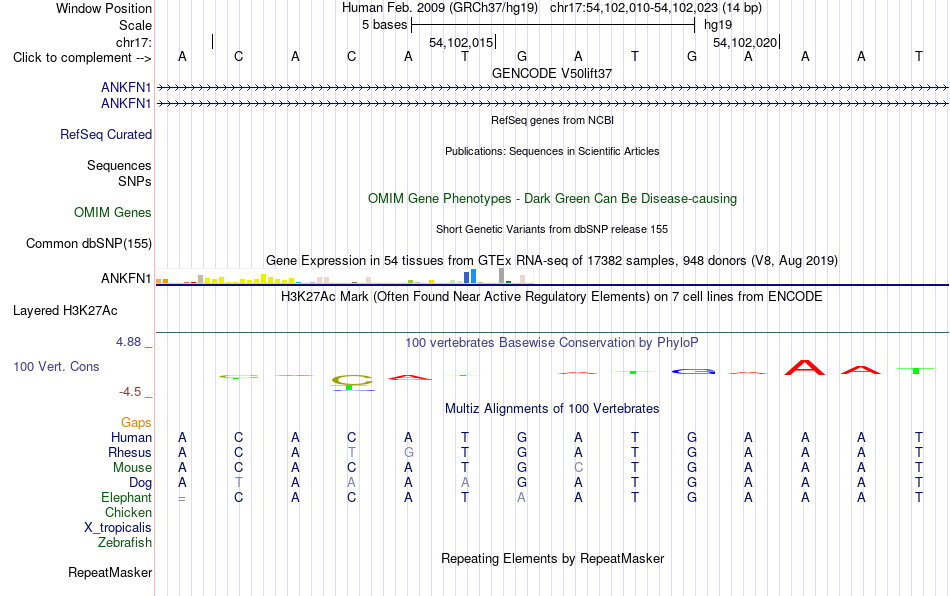Open the GENCODE V50lift37 track title

pyautogui.click(x=552, y=73)
